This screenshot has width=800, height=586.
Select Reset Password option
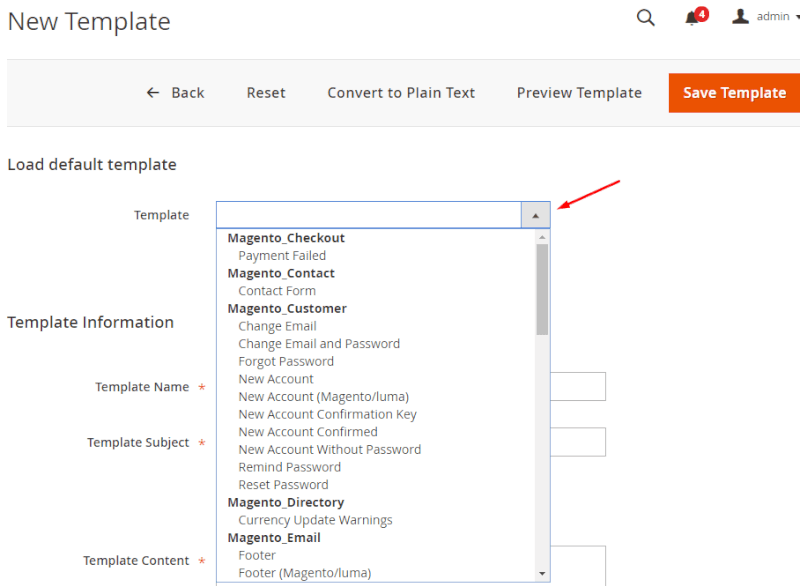click(x=283, y=485)
